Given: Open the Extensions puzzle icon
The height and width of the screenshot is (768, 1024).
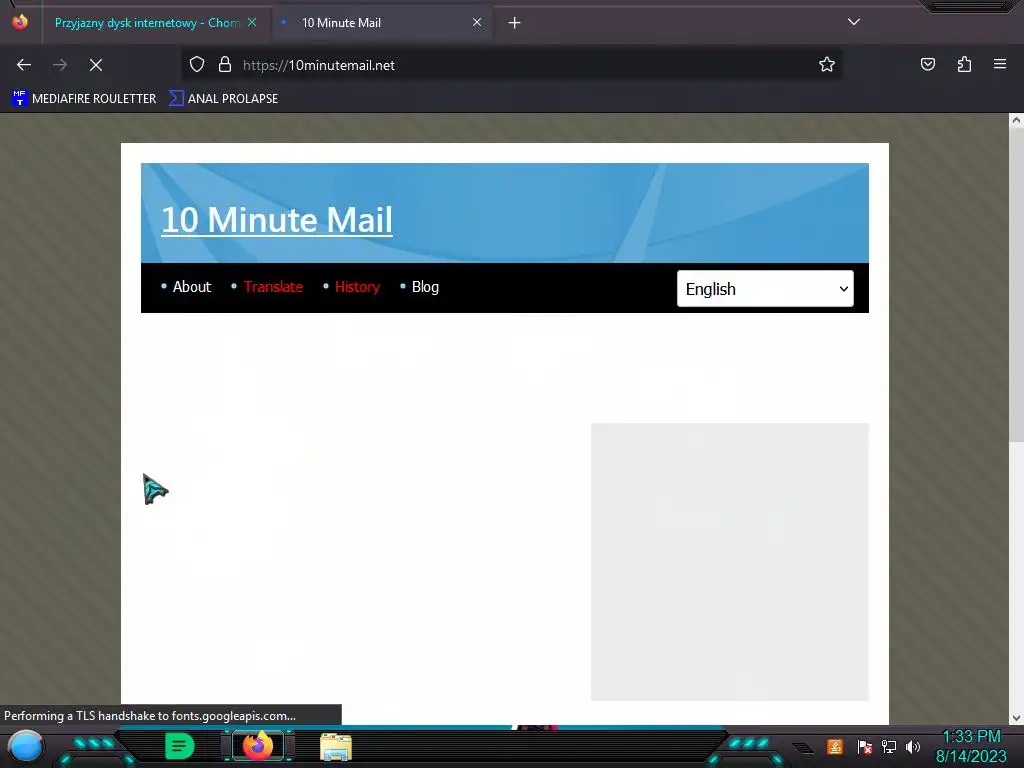Looking at the screenshot, I should click(964, 64).
